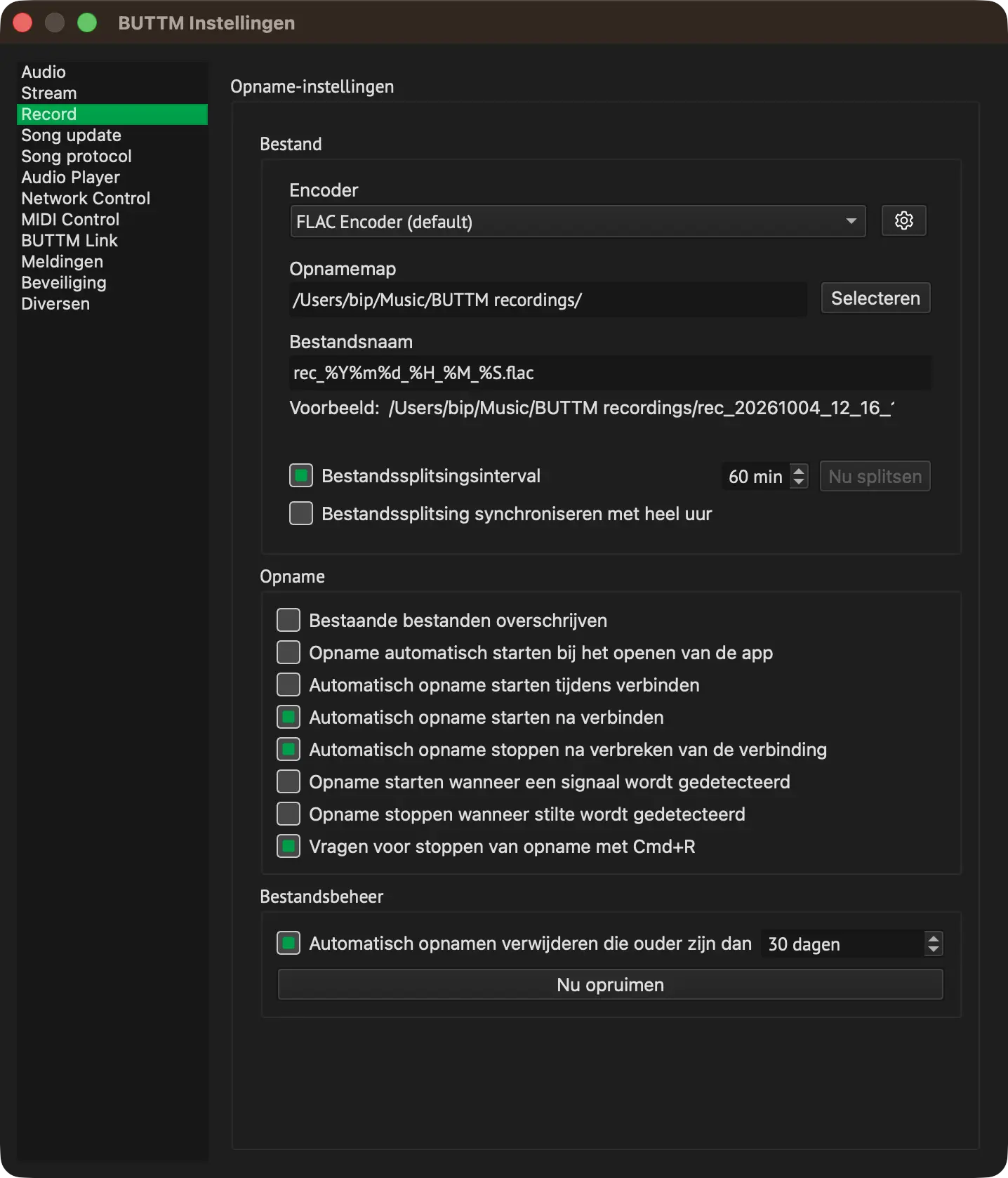Click the Opnamemap path field
Viewport: 1008px width, 1178px height.
pos(548,300)
